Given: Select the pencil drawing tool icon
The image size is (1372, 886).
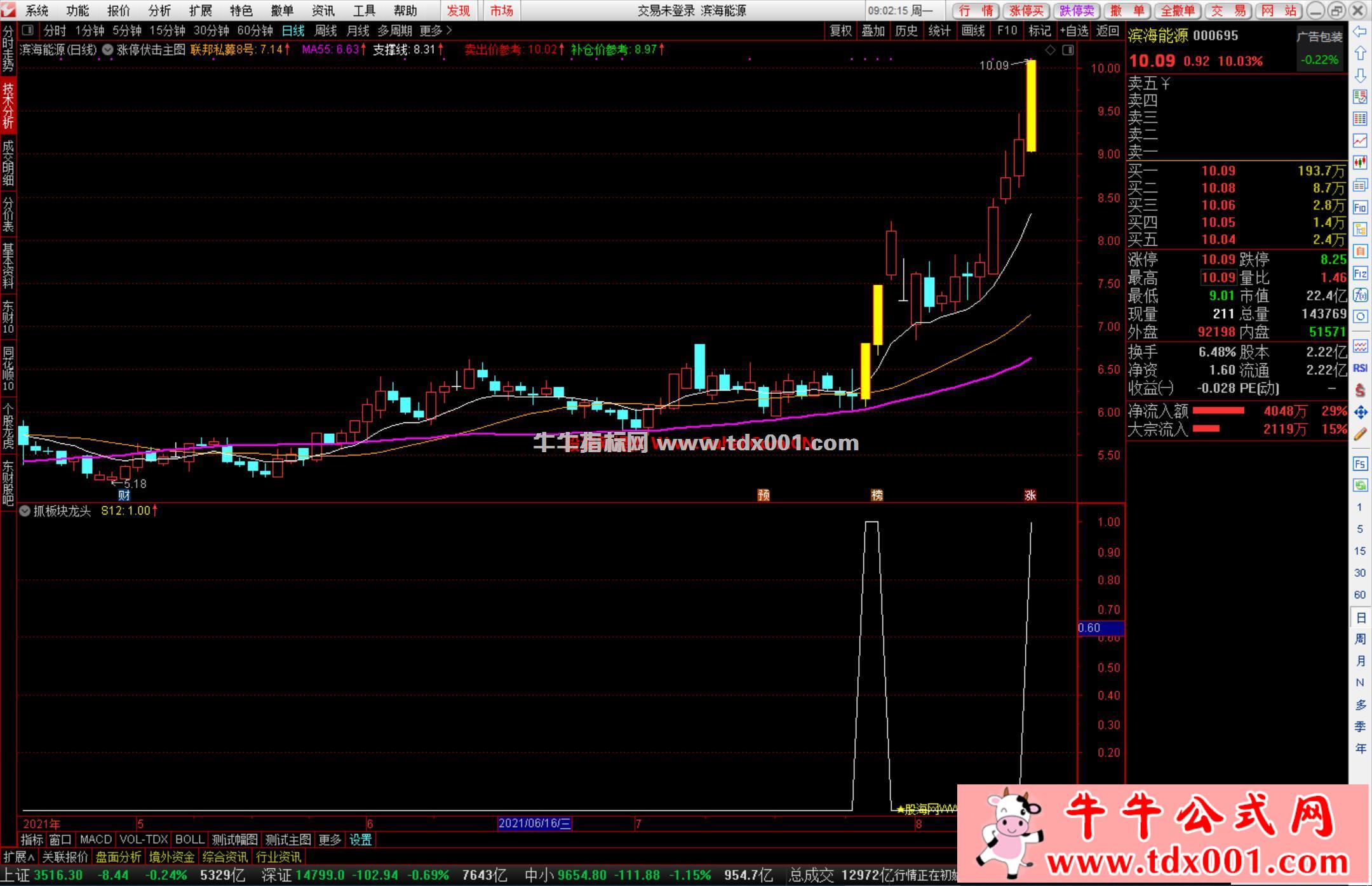Looking at the screenshot, I should coord(1360,434).
